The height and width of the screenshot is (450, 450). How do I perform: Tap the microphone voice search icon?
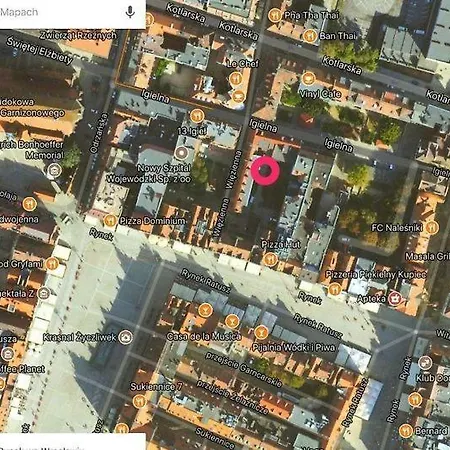click(130, 12)
